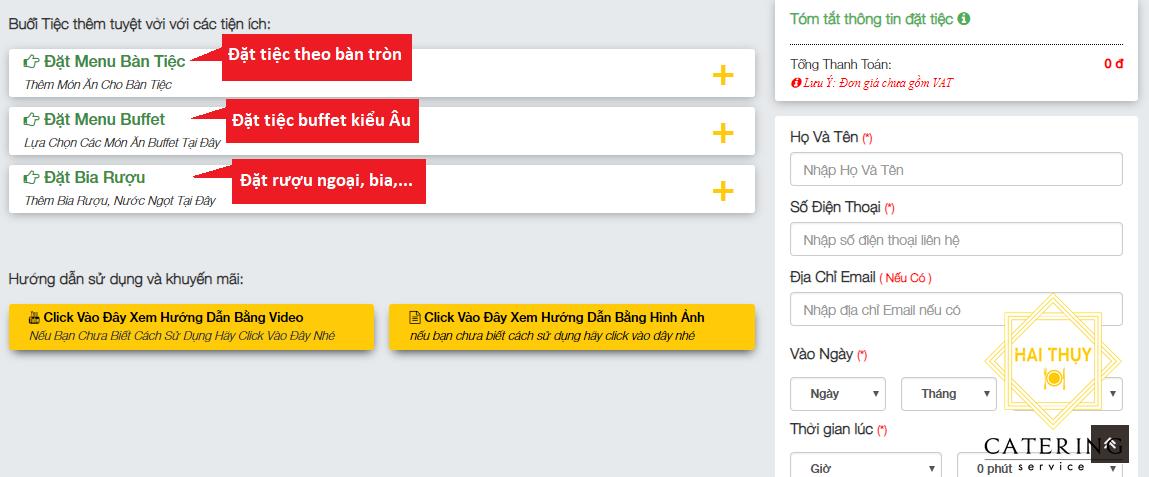
Task: Open the Ngày day dropdown
Action: point(838,394)
